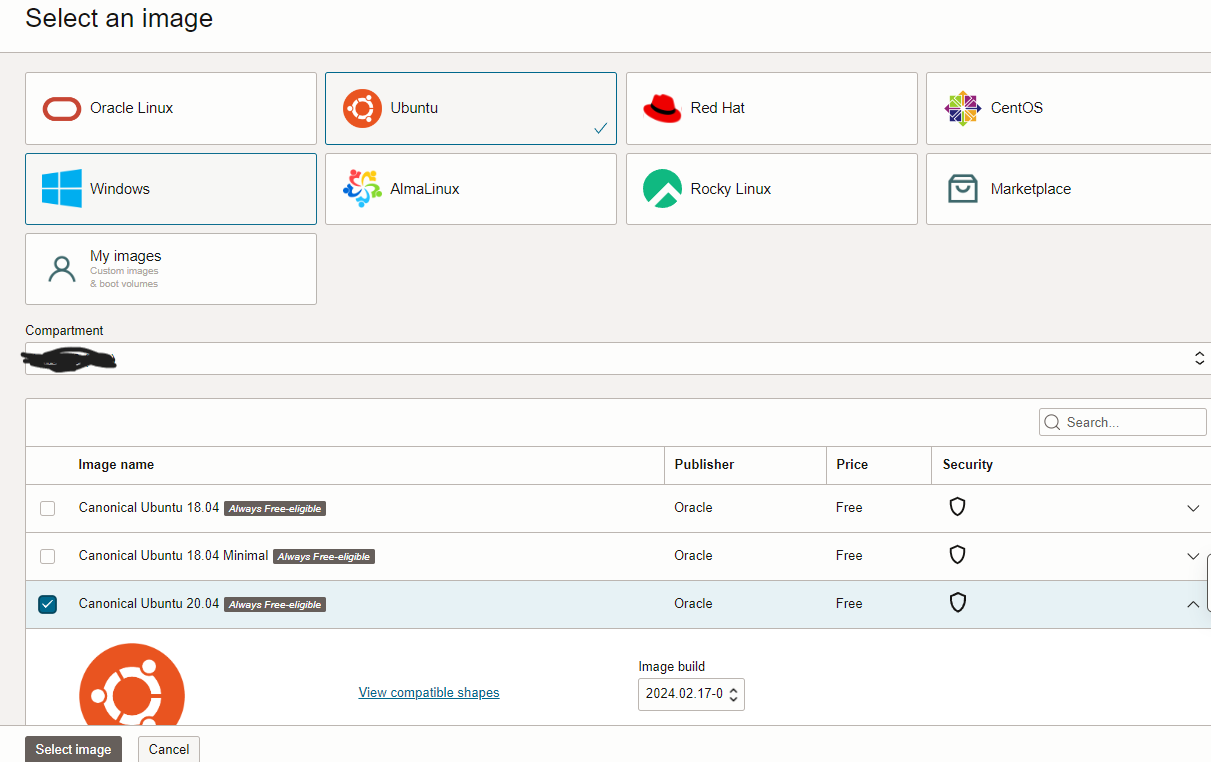Click security shield for Ubuntu 18.04 Minimal

pyautogui.click(x=957, y=555)
